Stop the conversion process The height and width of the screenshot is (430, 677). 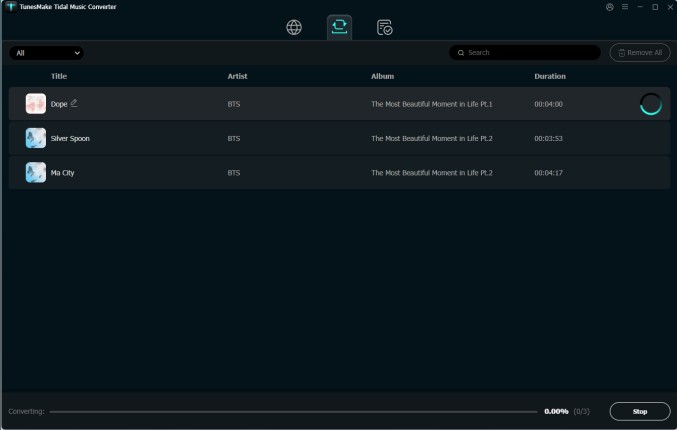click(x=640, y=411)
